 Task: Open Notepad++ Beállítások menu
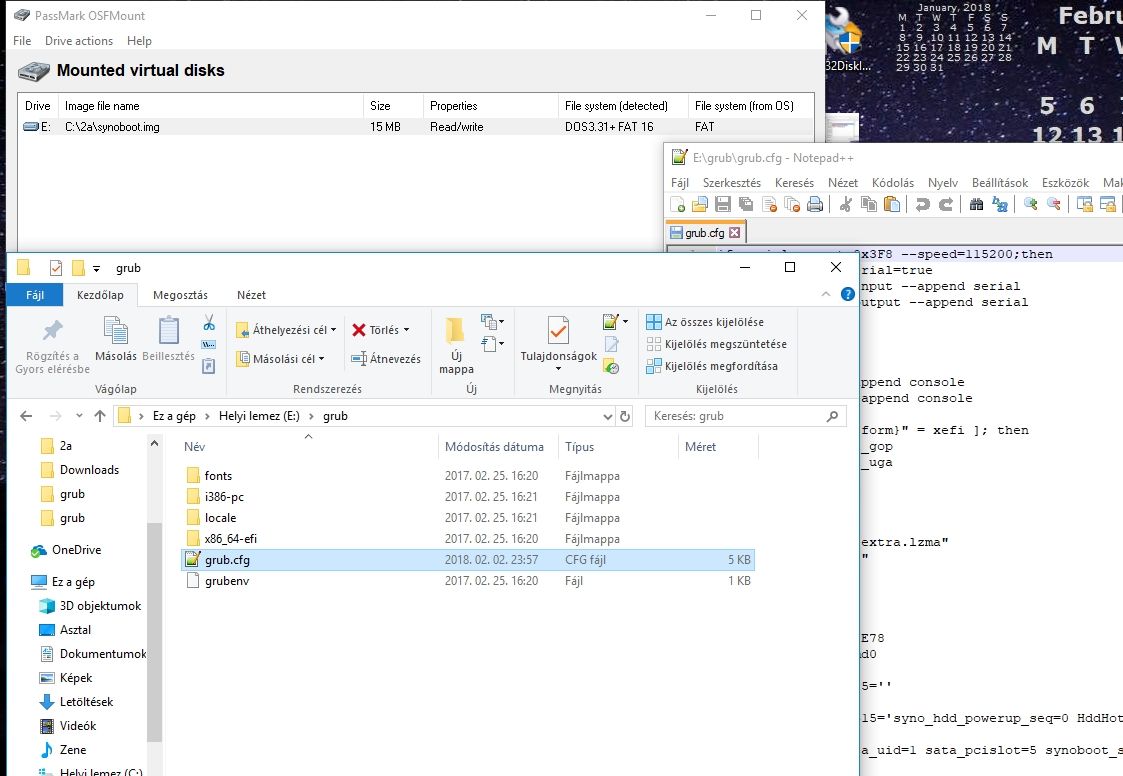click(999, 183)
